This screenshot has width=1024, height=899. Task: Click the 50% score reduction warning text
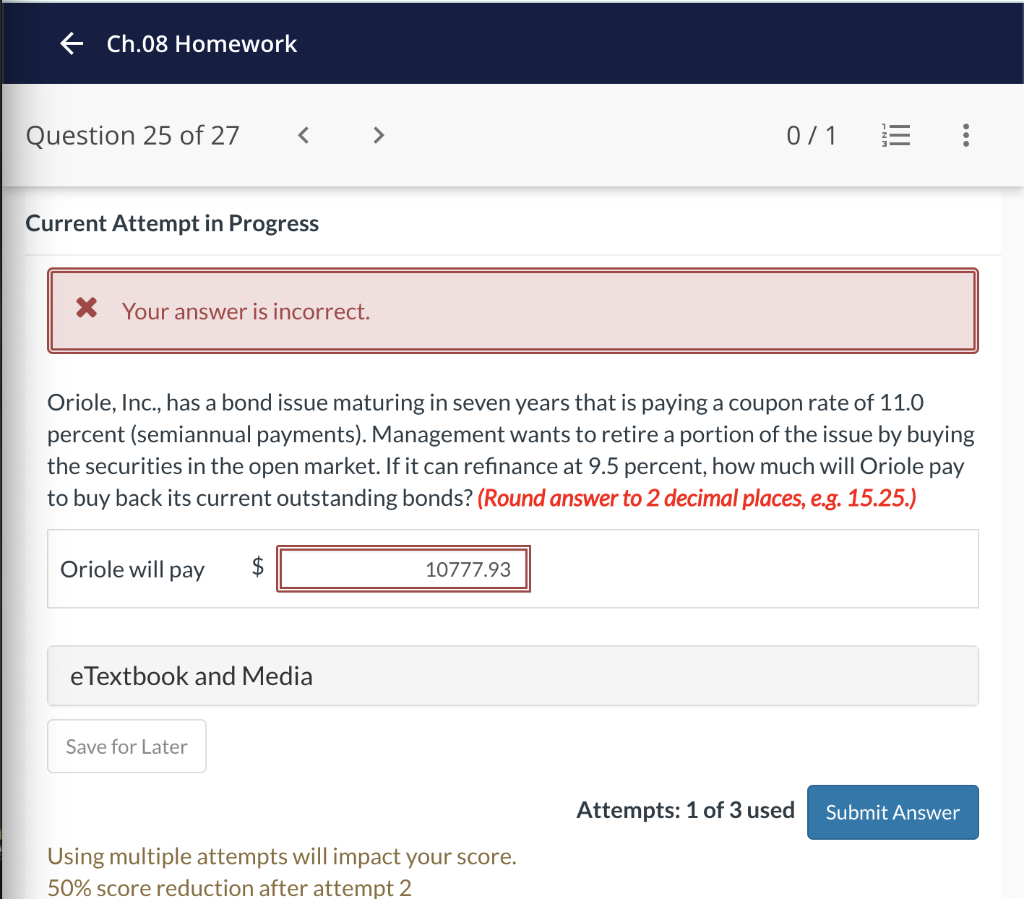pyautogui.click(x=229, y=886)
